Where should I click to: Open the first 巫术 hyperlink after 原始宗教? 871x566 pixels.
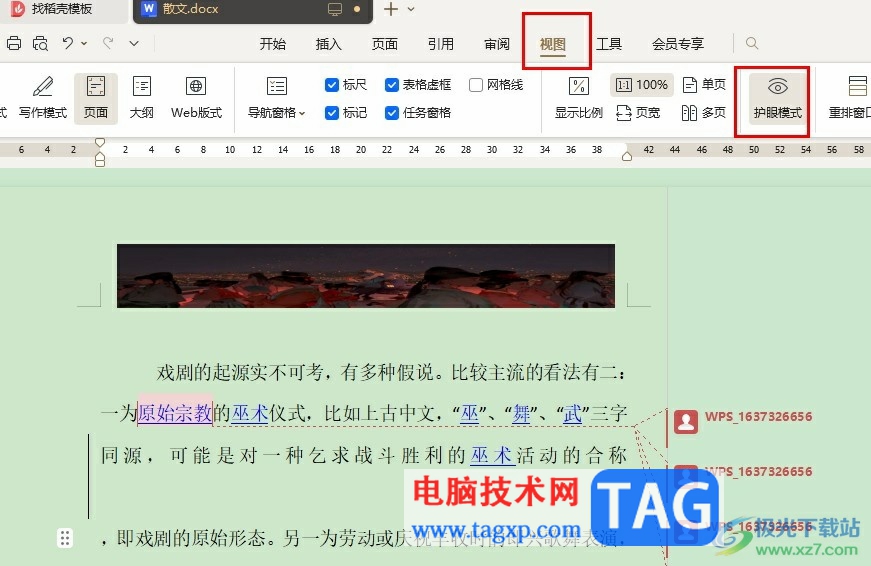(249, 413)
